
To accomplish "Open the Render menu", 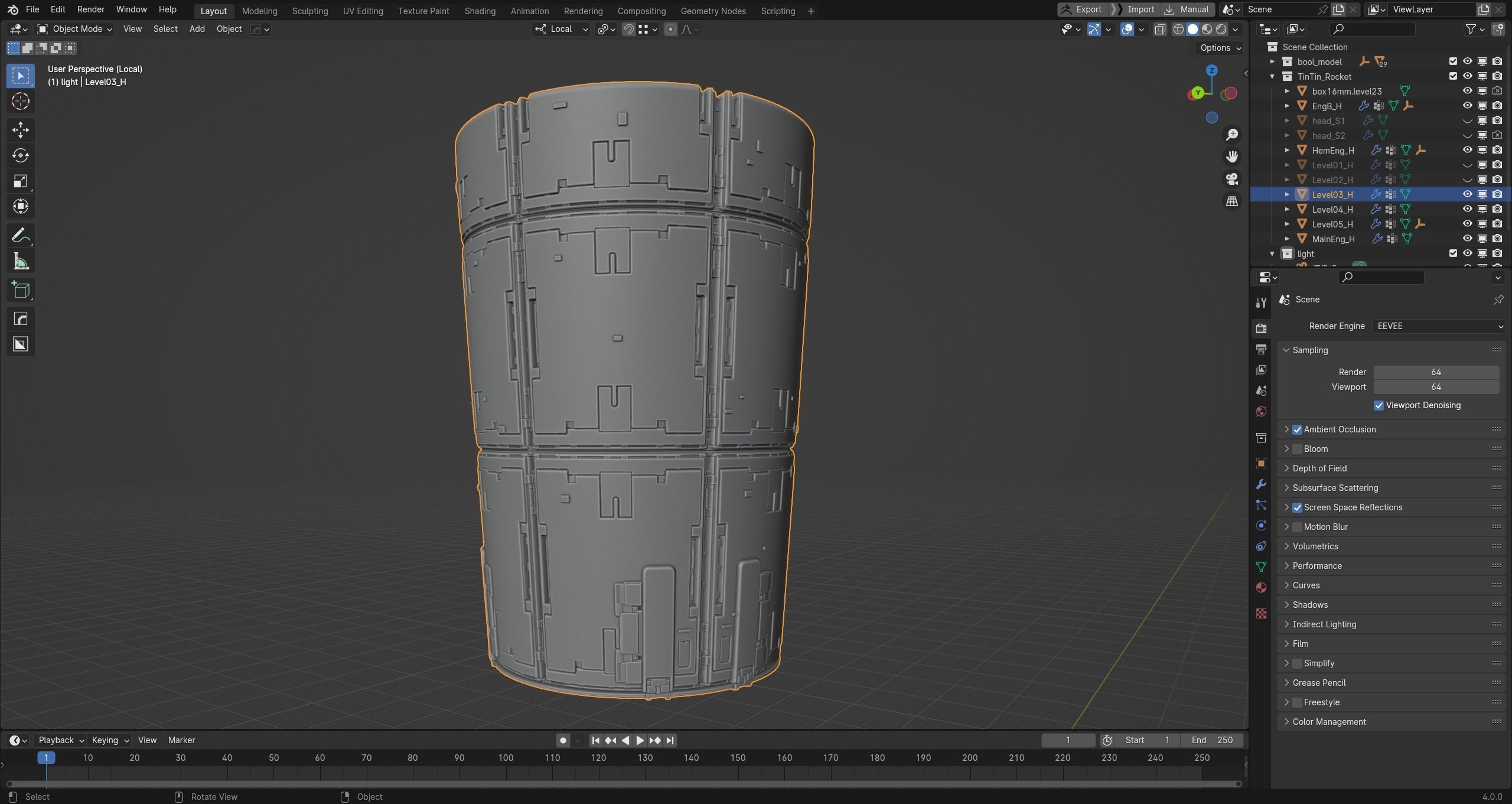I will tap(90, 9).
